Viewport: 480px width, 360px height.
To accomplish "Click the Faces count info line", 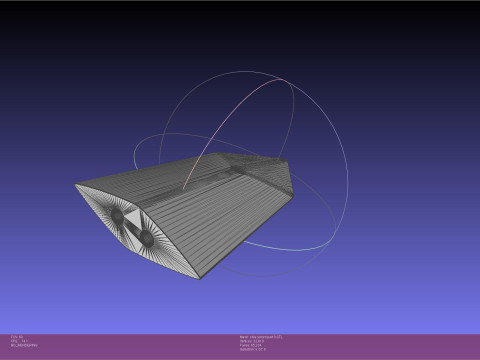I will pos(250,345).
